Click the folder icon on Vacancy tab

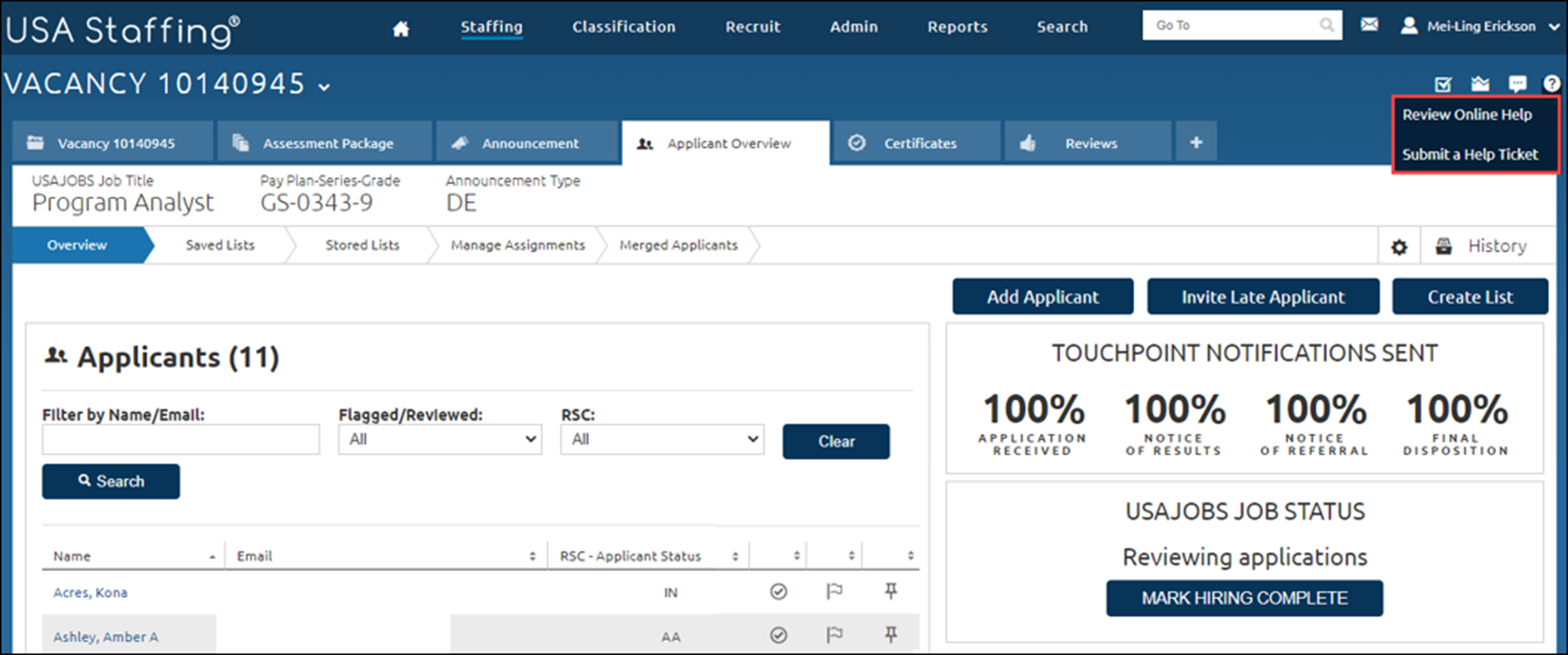[x=35, y=143]
